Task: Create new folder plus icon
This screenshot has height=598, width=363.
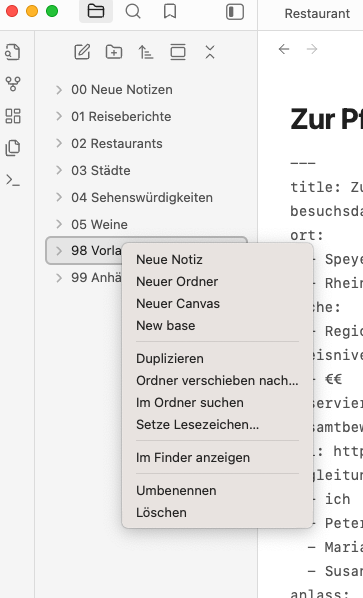Action: [x=114, y=52]
